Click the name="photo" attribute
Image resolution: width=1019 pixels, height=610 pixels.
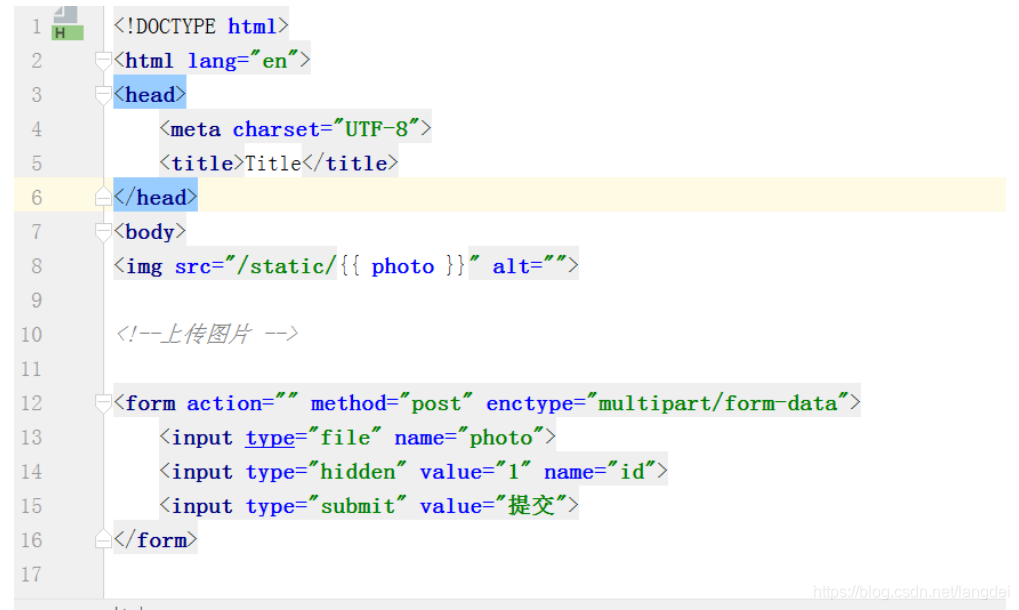tap(469, 438)
